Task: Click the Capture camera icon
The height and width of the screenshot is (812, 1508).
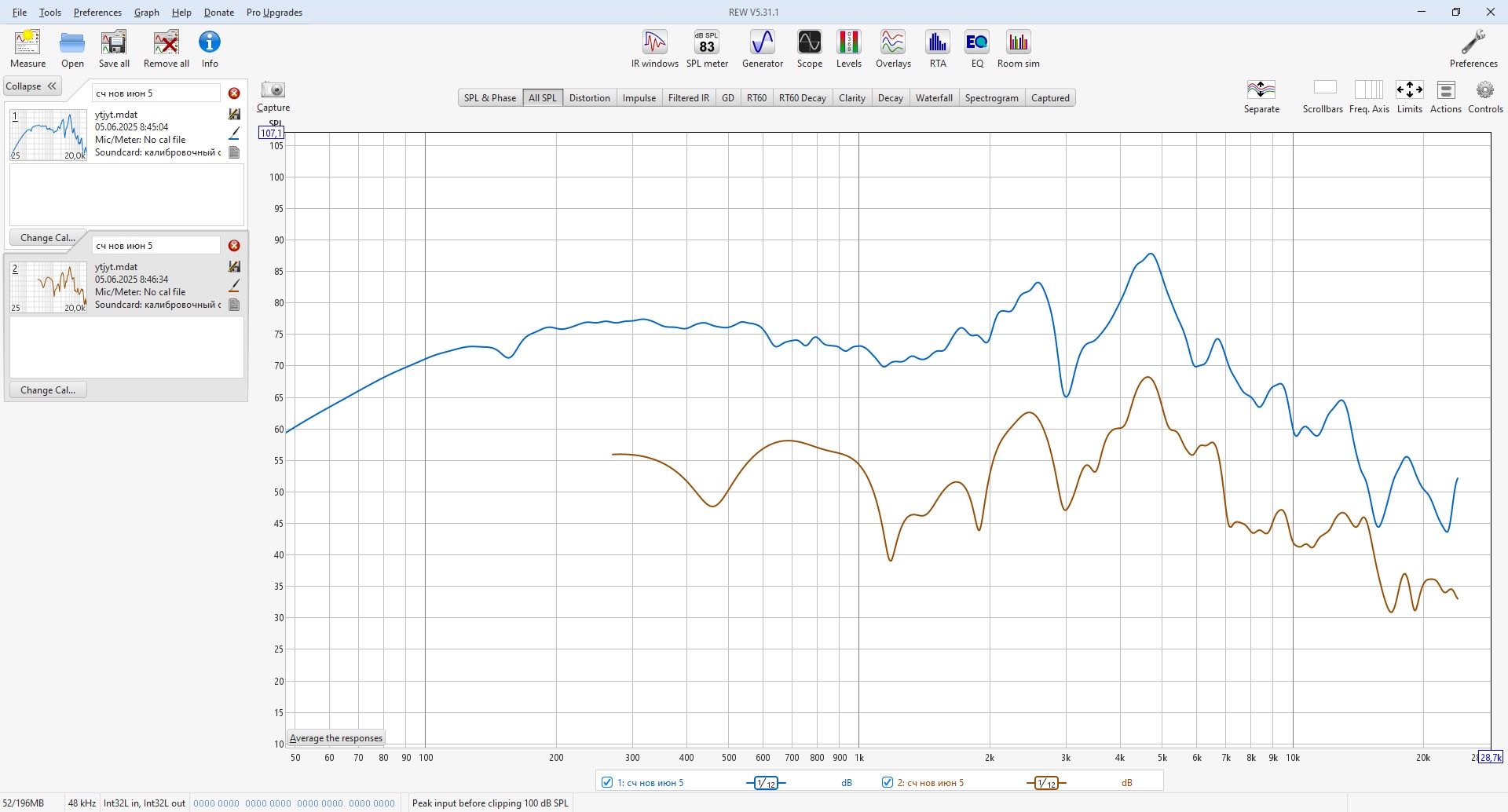Action: pos(273,90)
